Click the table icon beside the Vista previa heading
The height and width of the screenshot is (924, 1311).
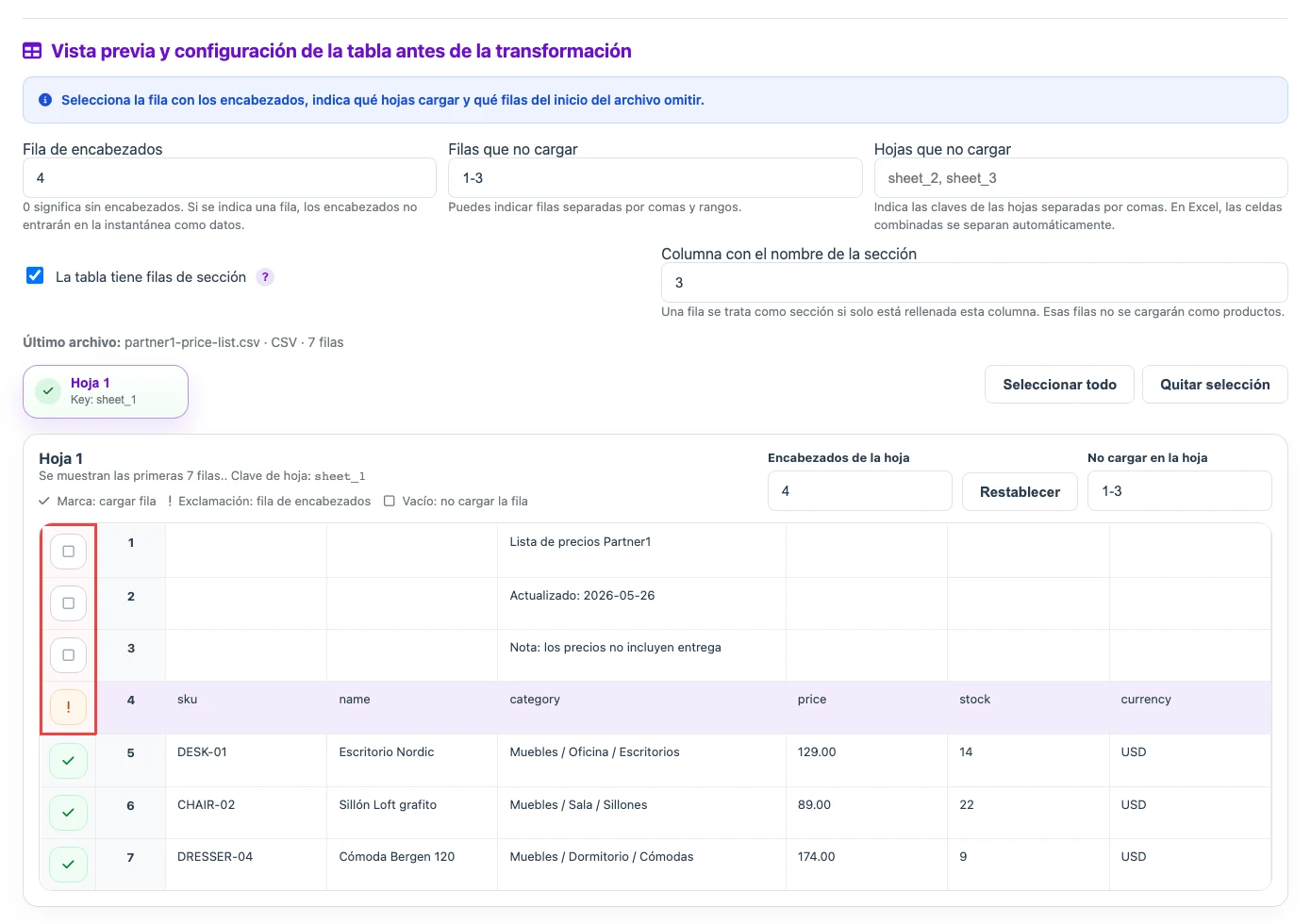coord(32,51)
